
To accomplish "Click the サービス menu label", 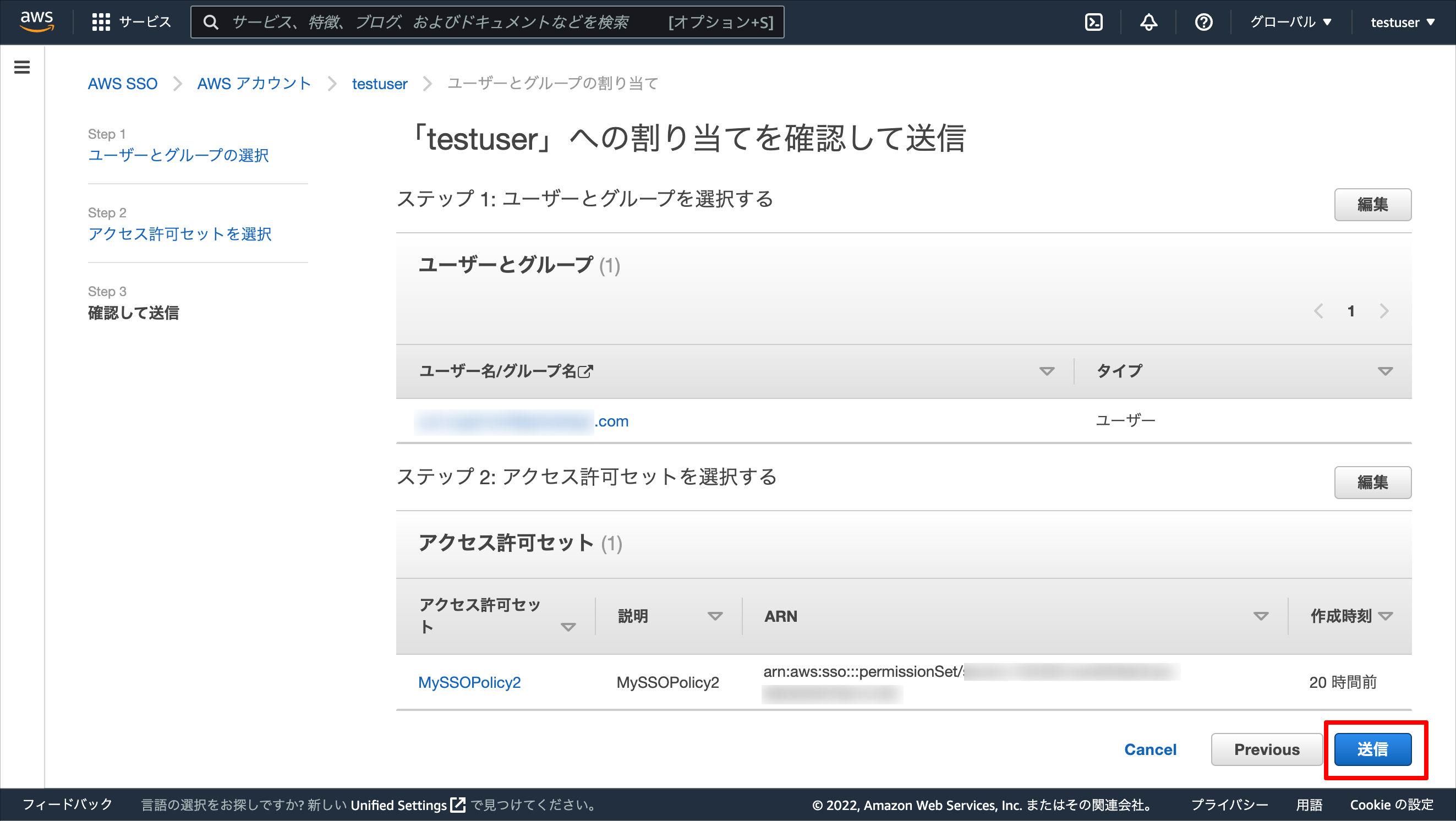I will 145,22.
